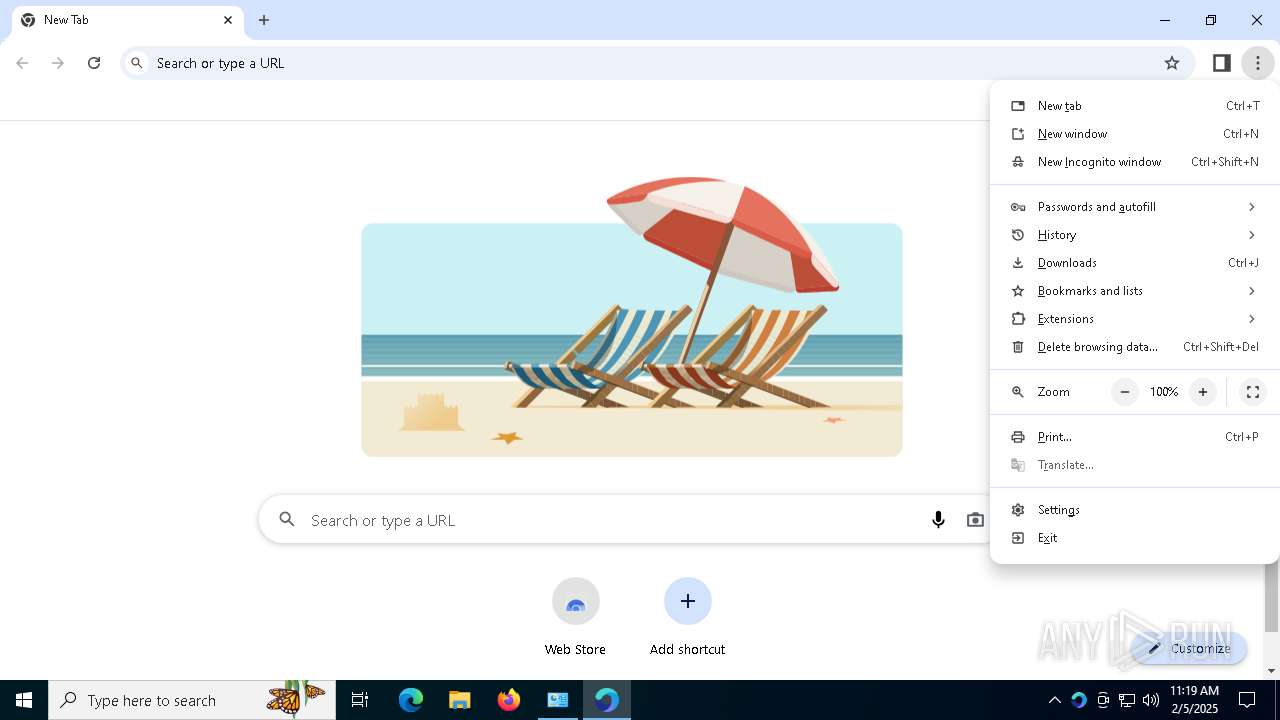The image size is (1280, 720).
Task: Click the Bookmarks star icon in menu
Action: [x=1018, y=291]
